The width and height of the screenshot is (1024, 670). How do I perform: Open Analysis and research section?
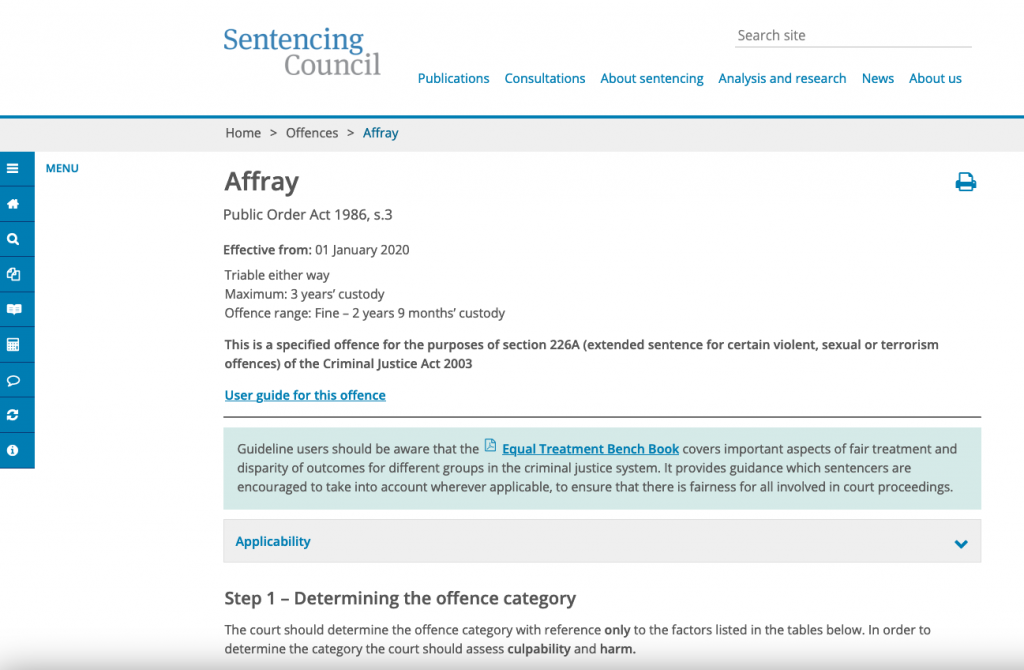782,79
